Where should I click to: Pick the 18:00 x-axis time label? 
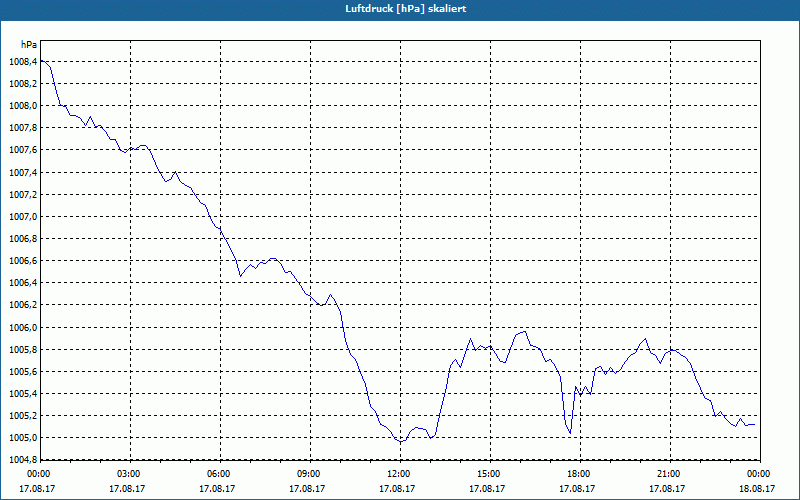coord(580,474)
